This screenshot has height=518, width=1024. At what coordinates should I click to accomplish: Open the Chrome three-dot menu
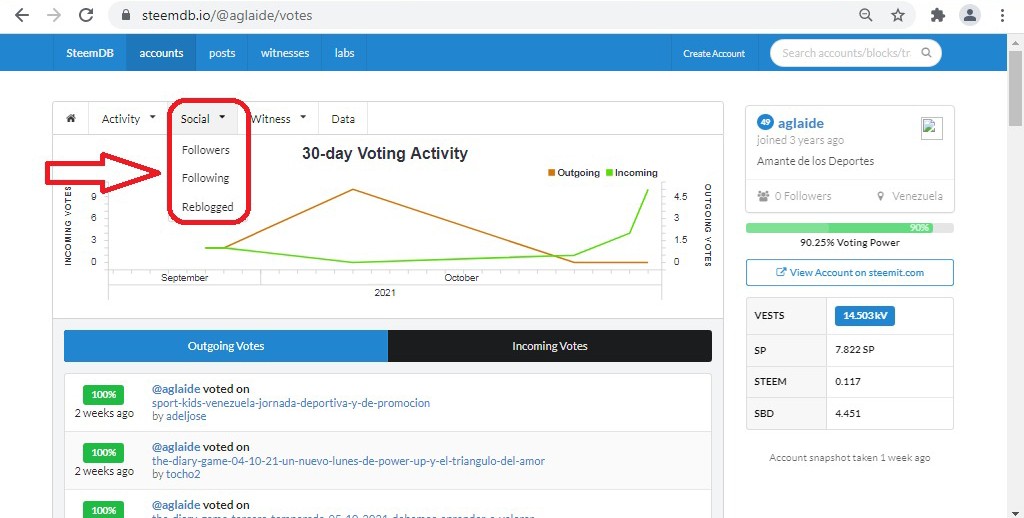pyautogui.click(x=1002, y=15)
